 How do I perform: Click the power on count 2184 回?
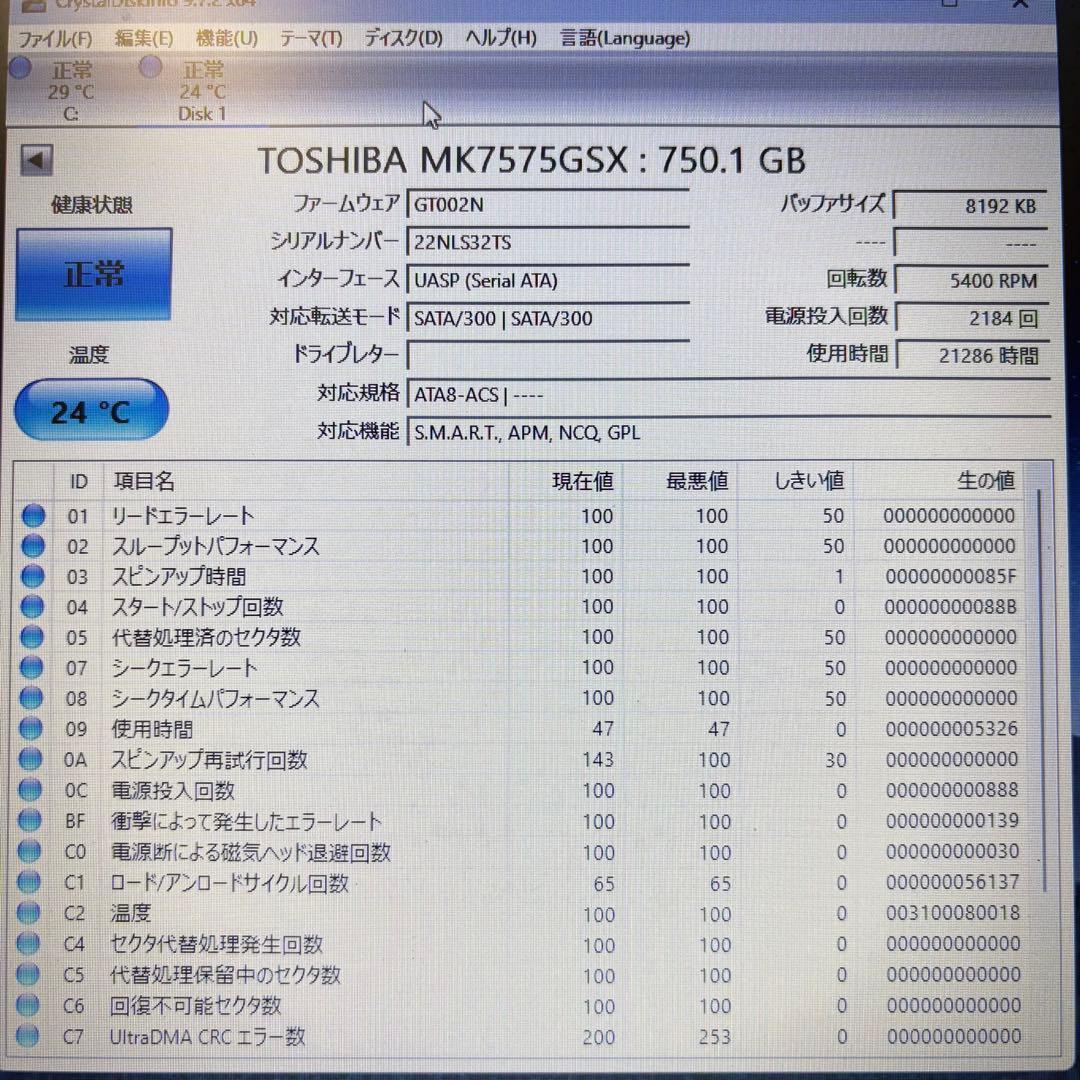971,318
